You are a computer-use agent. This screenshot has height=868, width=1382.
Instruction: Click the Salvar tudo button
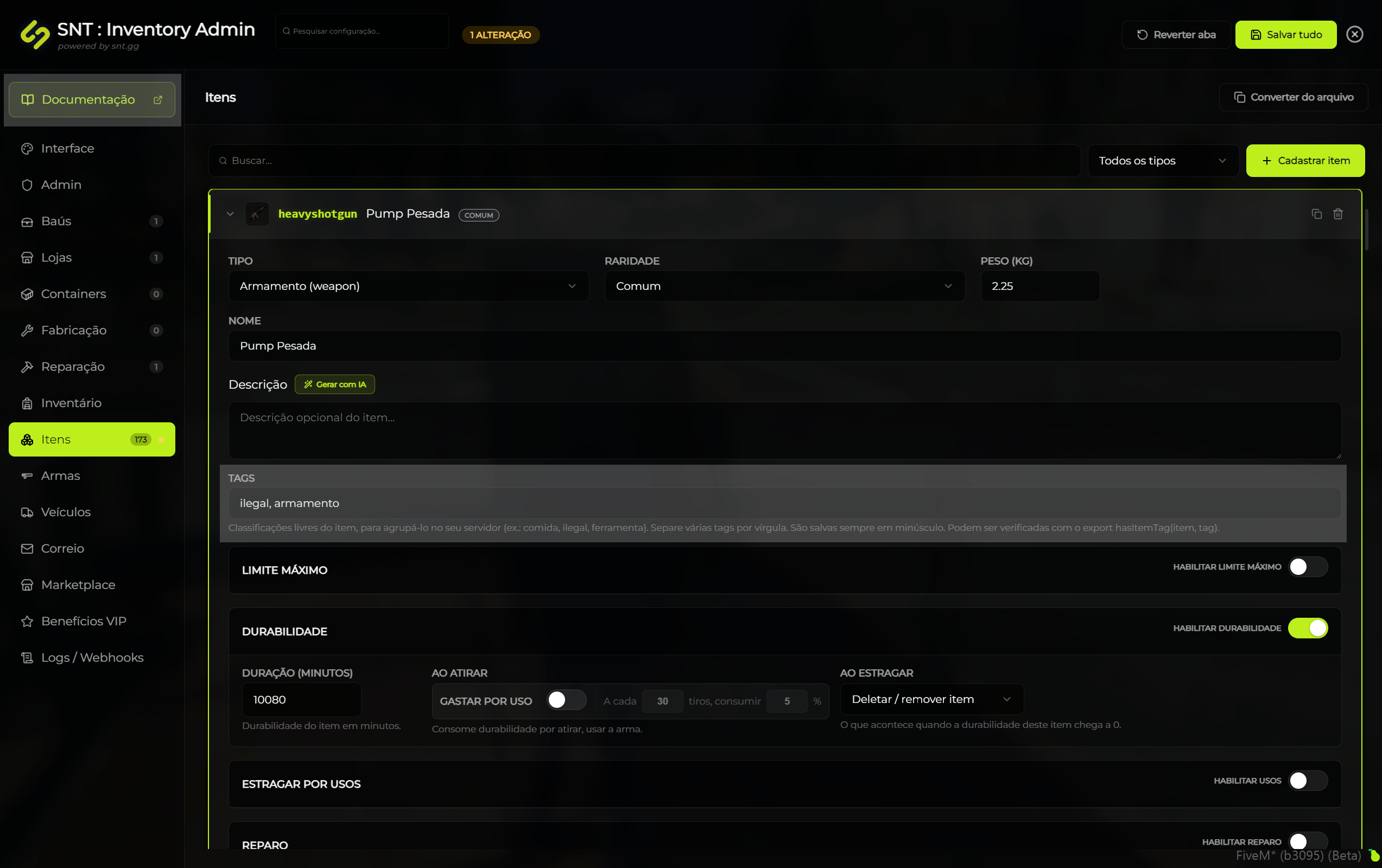pyautogui.click(x=1285, y=35)
